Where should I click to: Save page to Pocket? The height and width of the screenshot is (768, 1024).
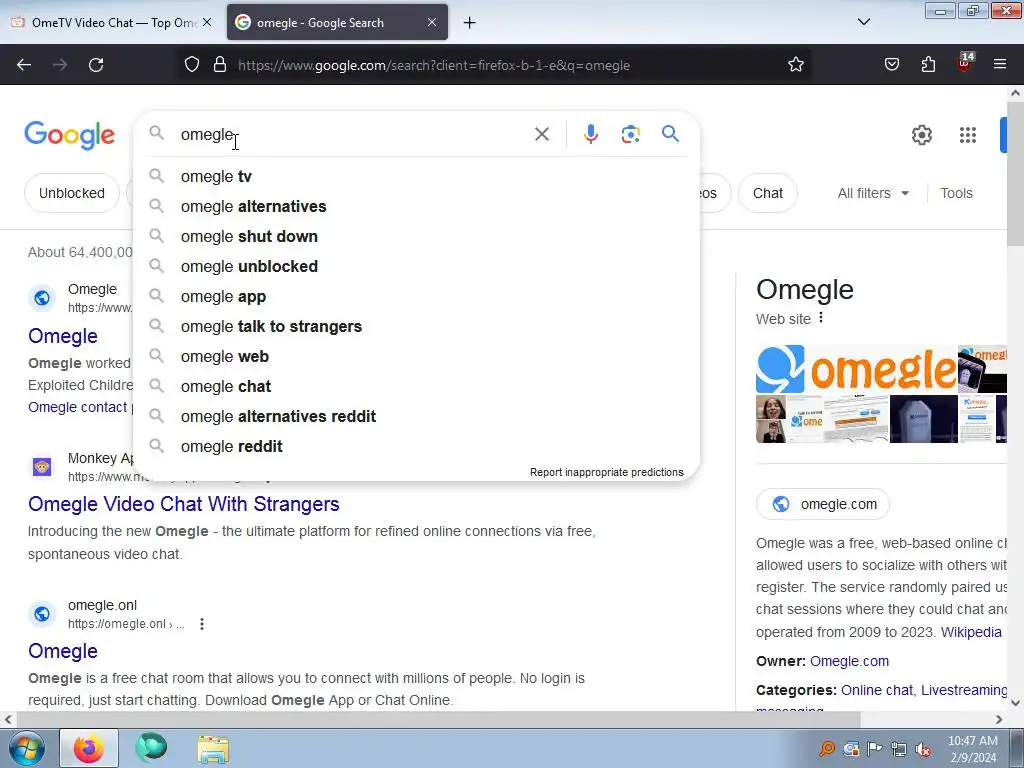tap(891, 65)
